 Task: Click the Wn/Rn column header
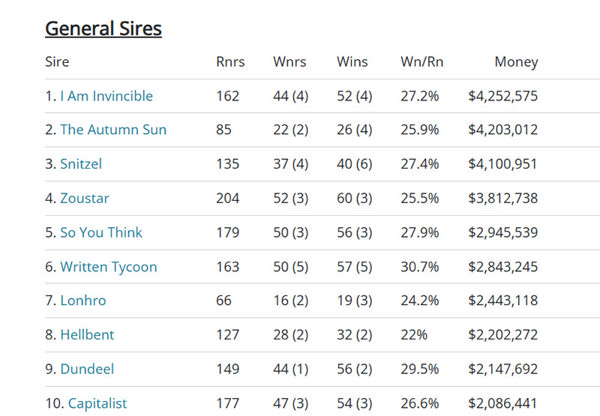tap(424, 62)
